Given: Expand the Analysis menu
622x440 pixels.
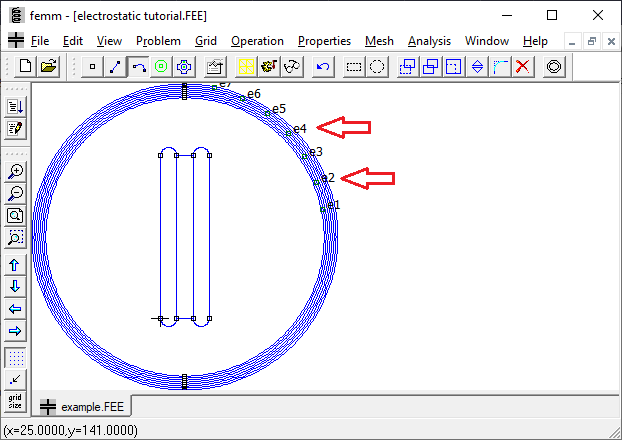Looking at the screenshot, I should click(x=429, y=41).
